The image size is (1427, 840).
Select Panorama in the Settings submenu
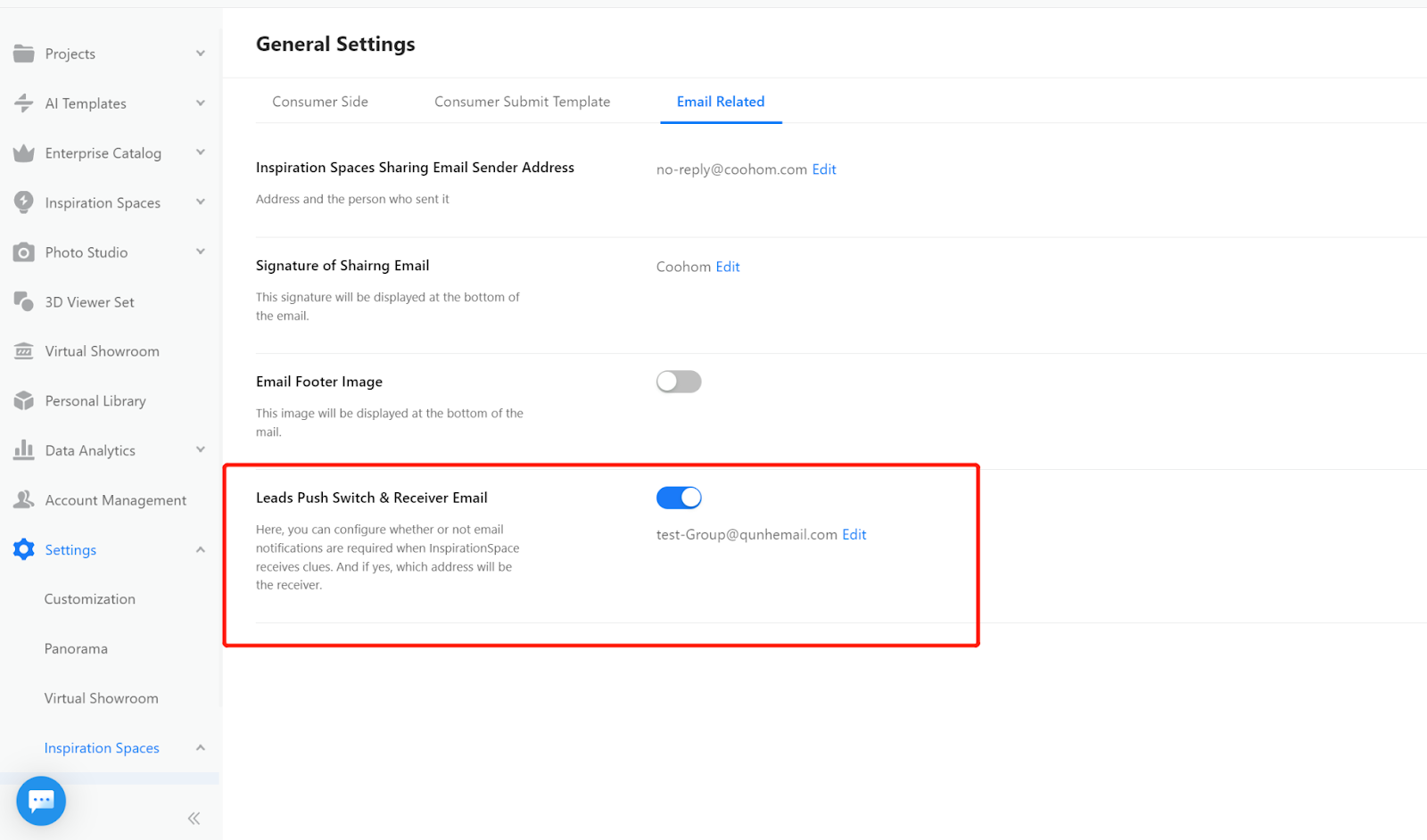76,649
